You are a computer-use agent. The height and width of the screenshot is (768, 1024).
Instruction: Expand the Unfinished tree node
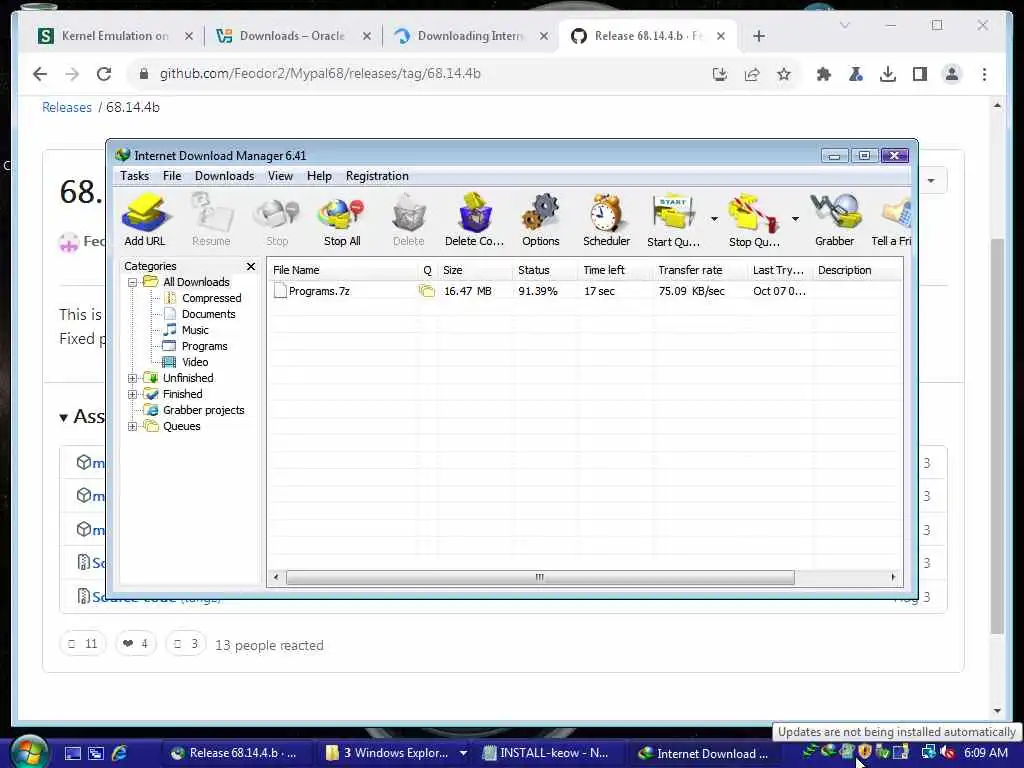pyautogui.click(x=133, y=378)
